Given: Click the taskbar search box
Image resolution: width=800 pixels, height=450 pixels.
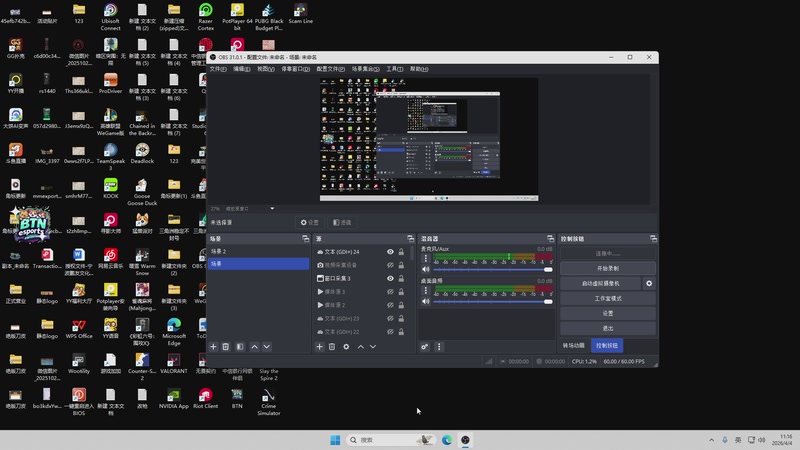Looking at the screenshot, I should click(x=391, y=440).
